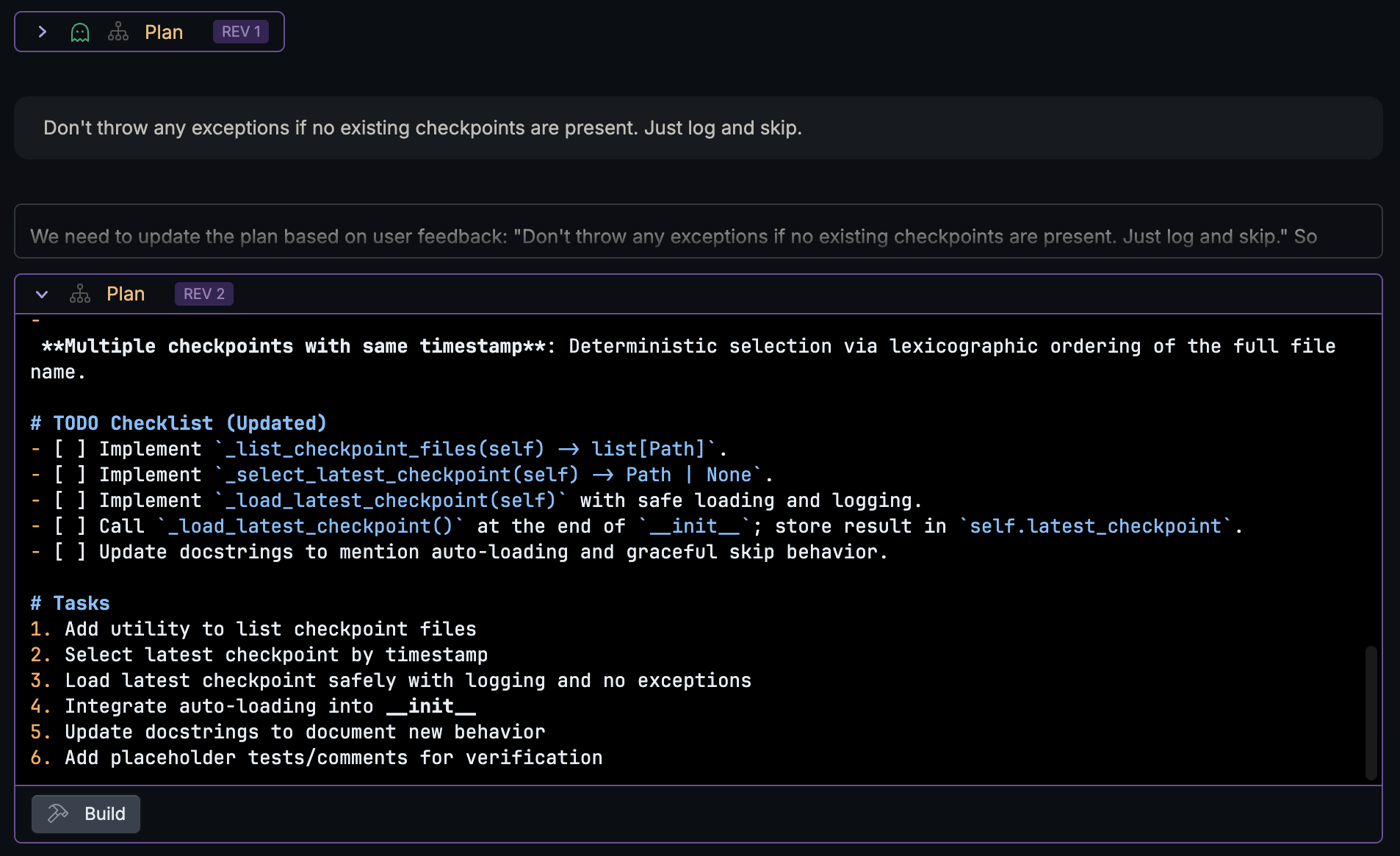1400x856 pixels.
Task: Click the user feedback message about skipping exceptions
Action: (422, 127)
